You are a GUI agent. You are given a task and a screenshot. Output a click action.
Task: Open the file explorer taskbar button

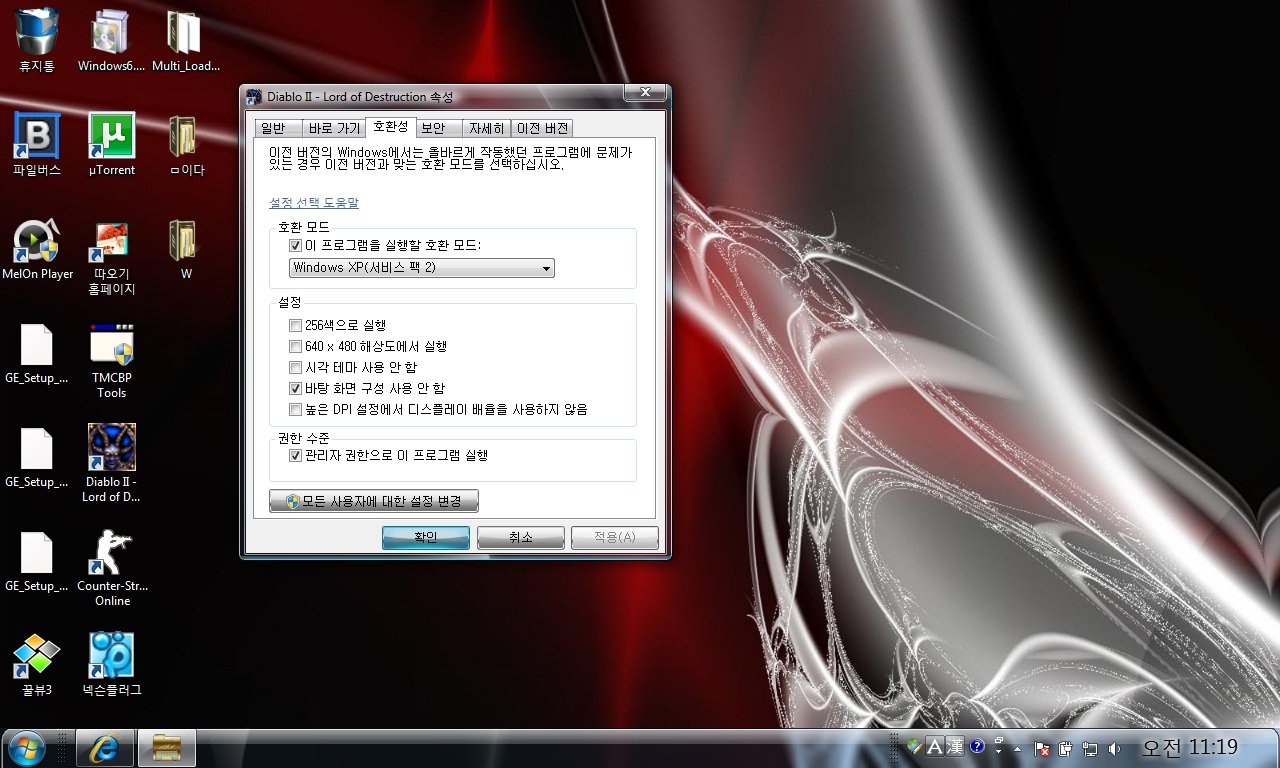click(x=166, y=748)
